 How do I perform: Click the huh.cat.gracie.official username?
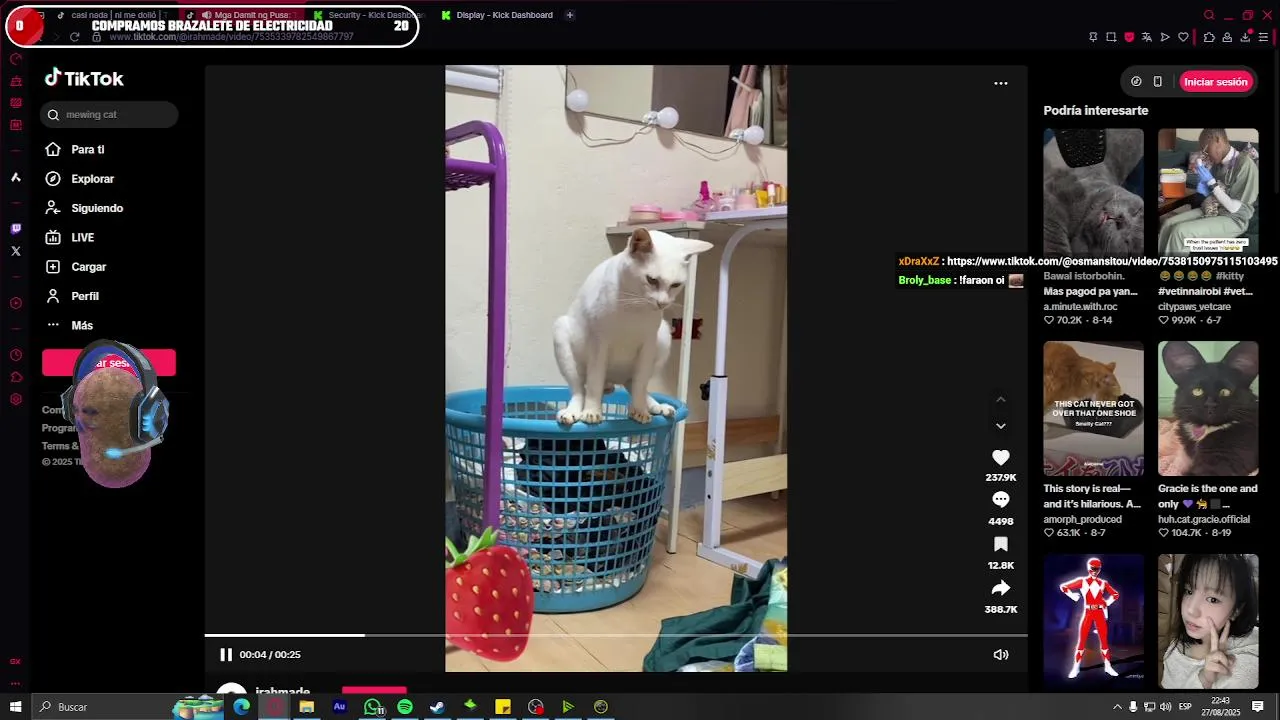[x=1204, y=520]
